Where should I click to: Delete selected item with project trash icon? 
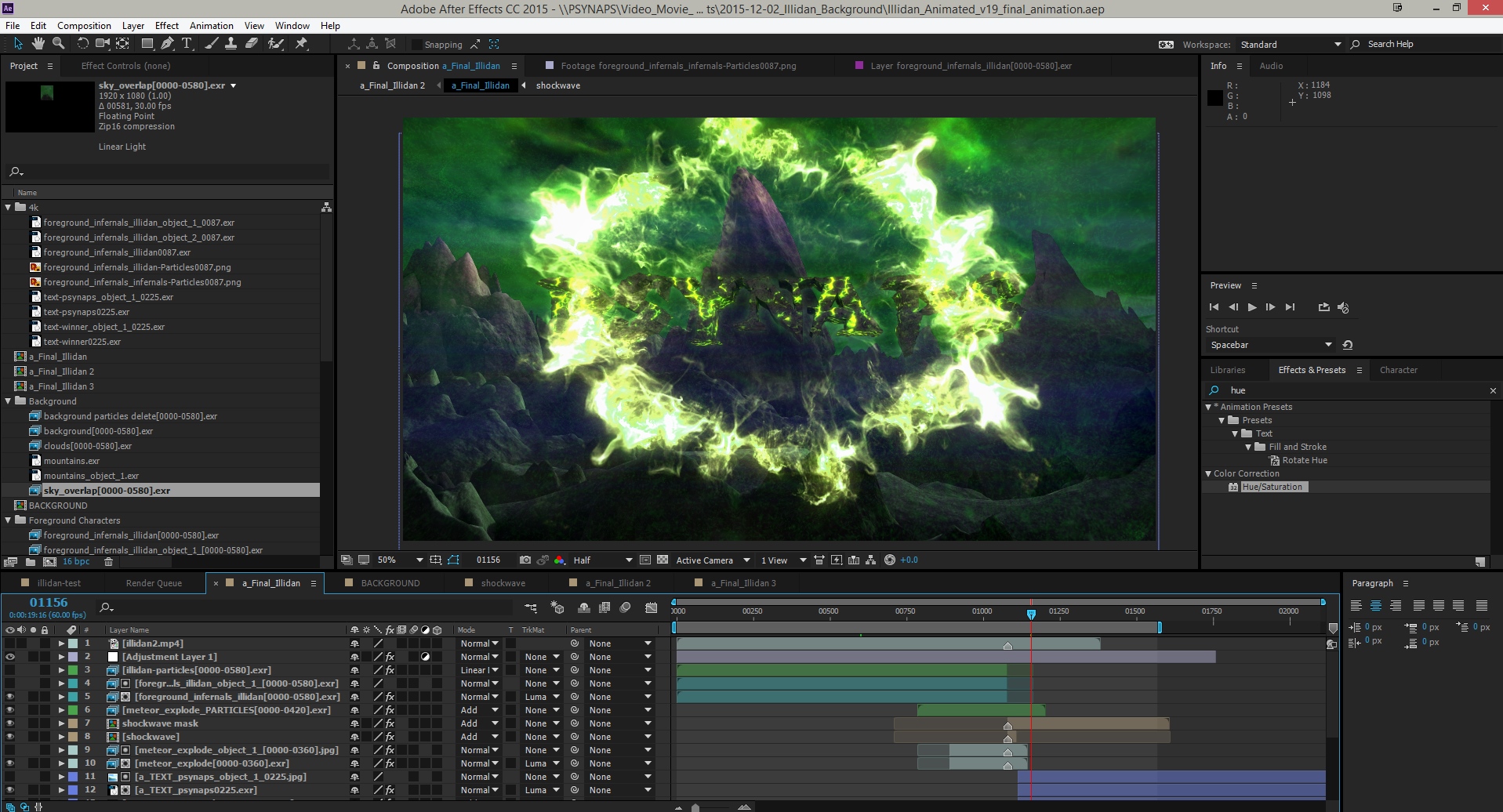[109, 562]
